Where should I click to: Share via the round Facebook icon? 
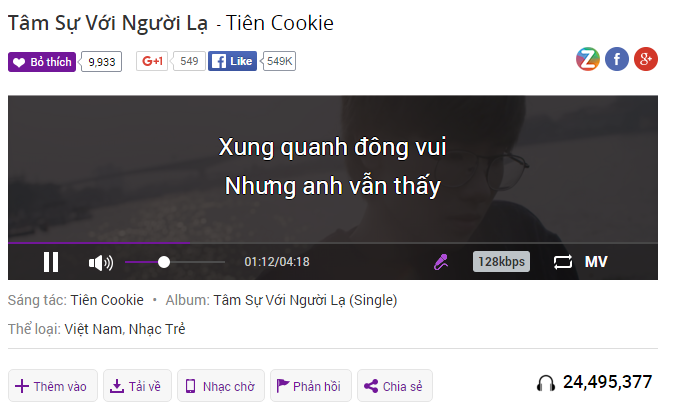pyautogui.click(x=616, y=59)
